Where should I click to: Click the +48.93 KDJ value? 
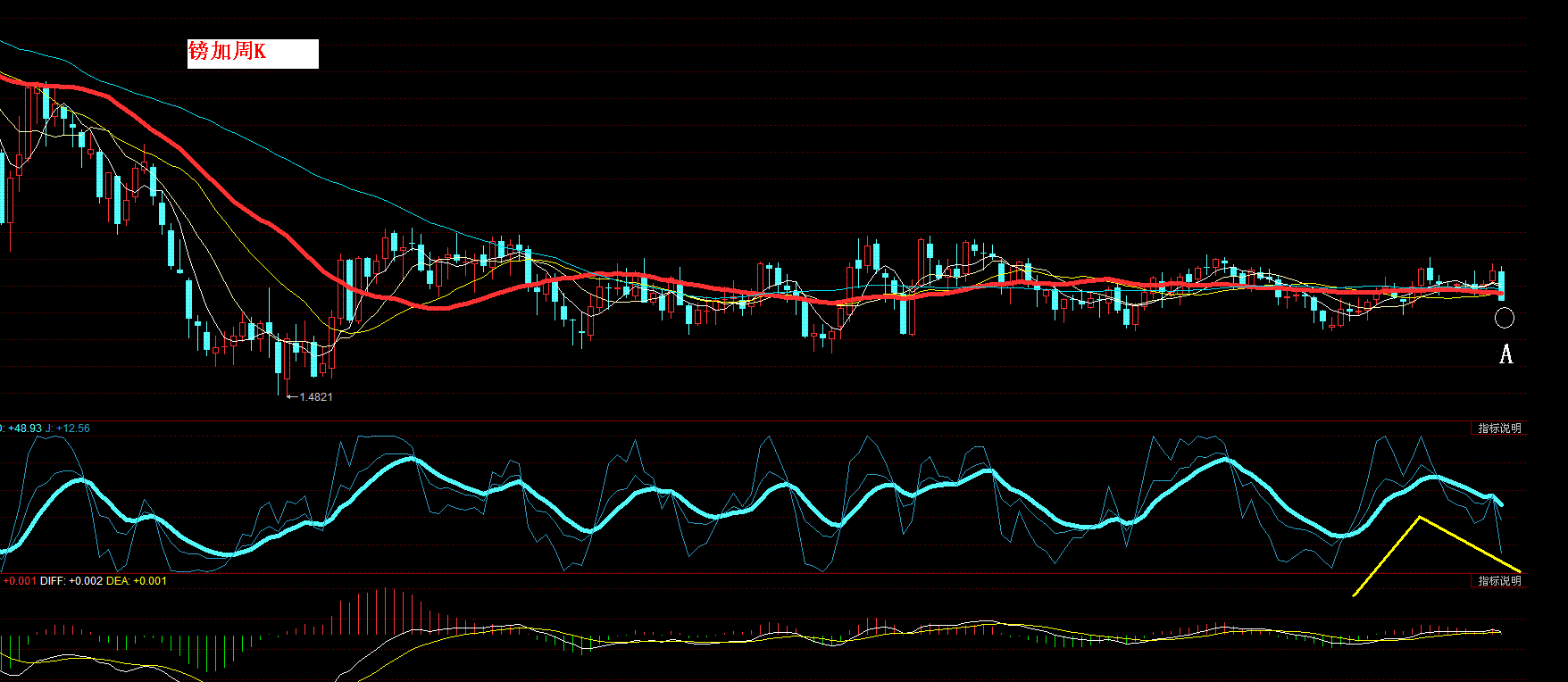[25, 428]
